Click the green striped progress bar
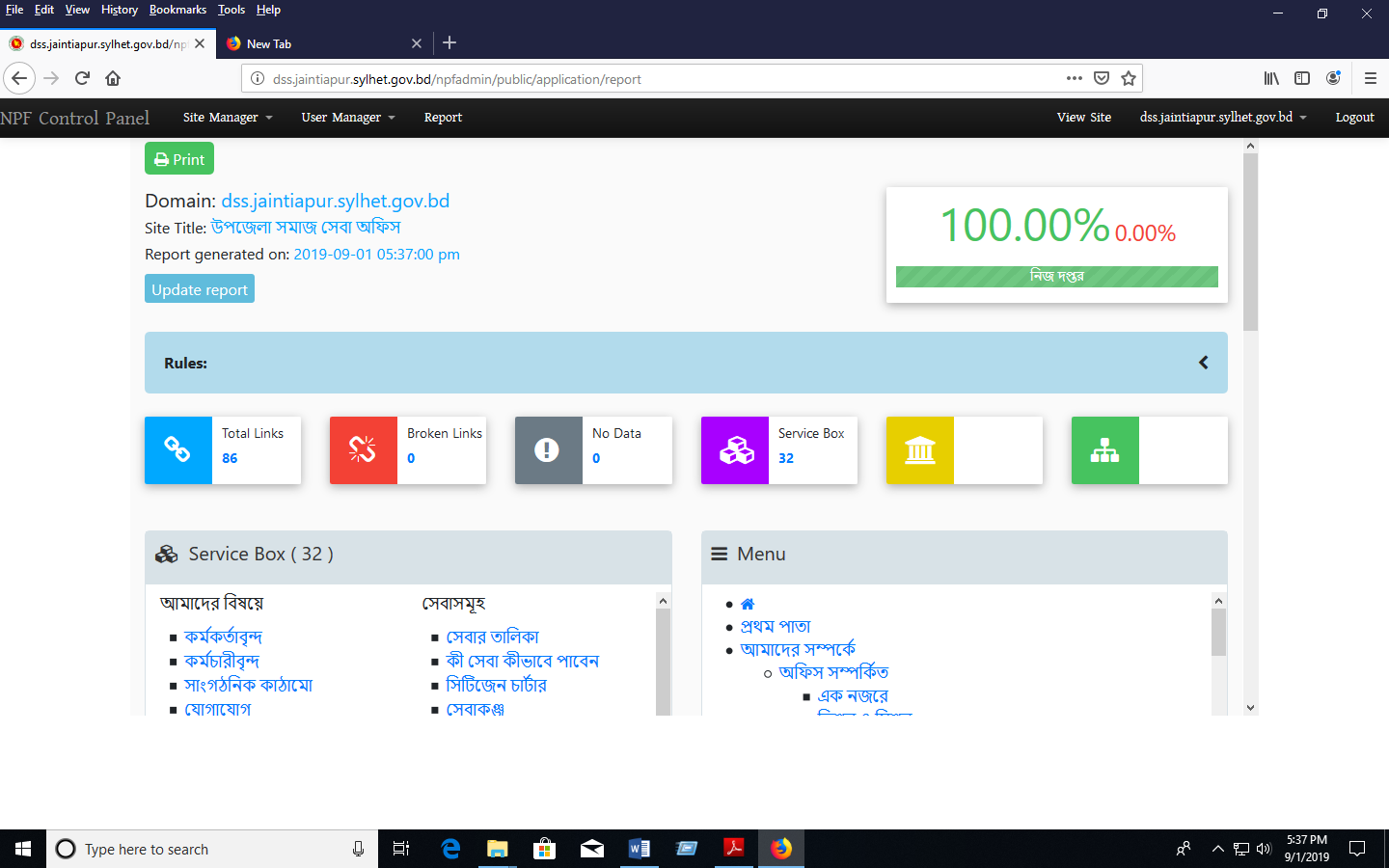Screen dimensions: 1389x868 [1056, 277]
